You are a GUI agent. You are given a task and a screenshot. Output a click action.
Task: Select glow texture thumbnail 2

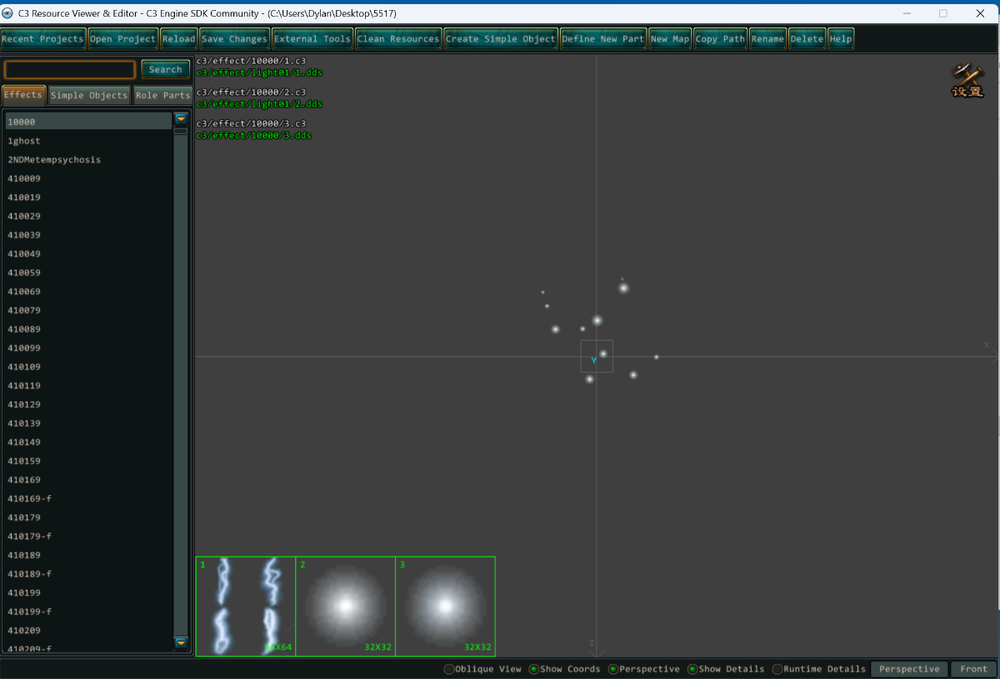click(345, 606)
